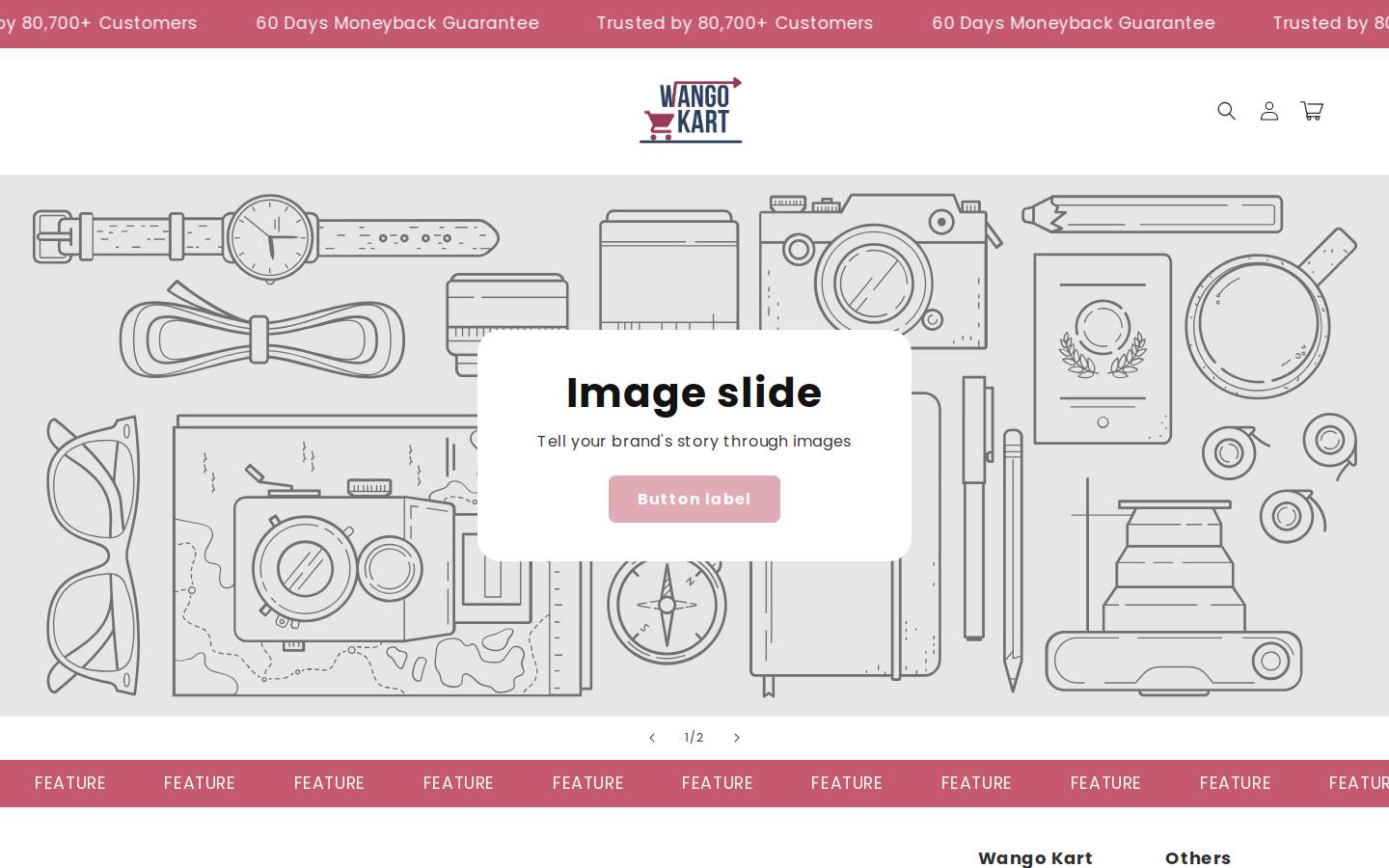Viewport: 1389px width, 868px height.
Task: Click the Wango Kart footer heading
Action: pos(1035,857)
